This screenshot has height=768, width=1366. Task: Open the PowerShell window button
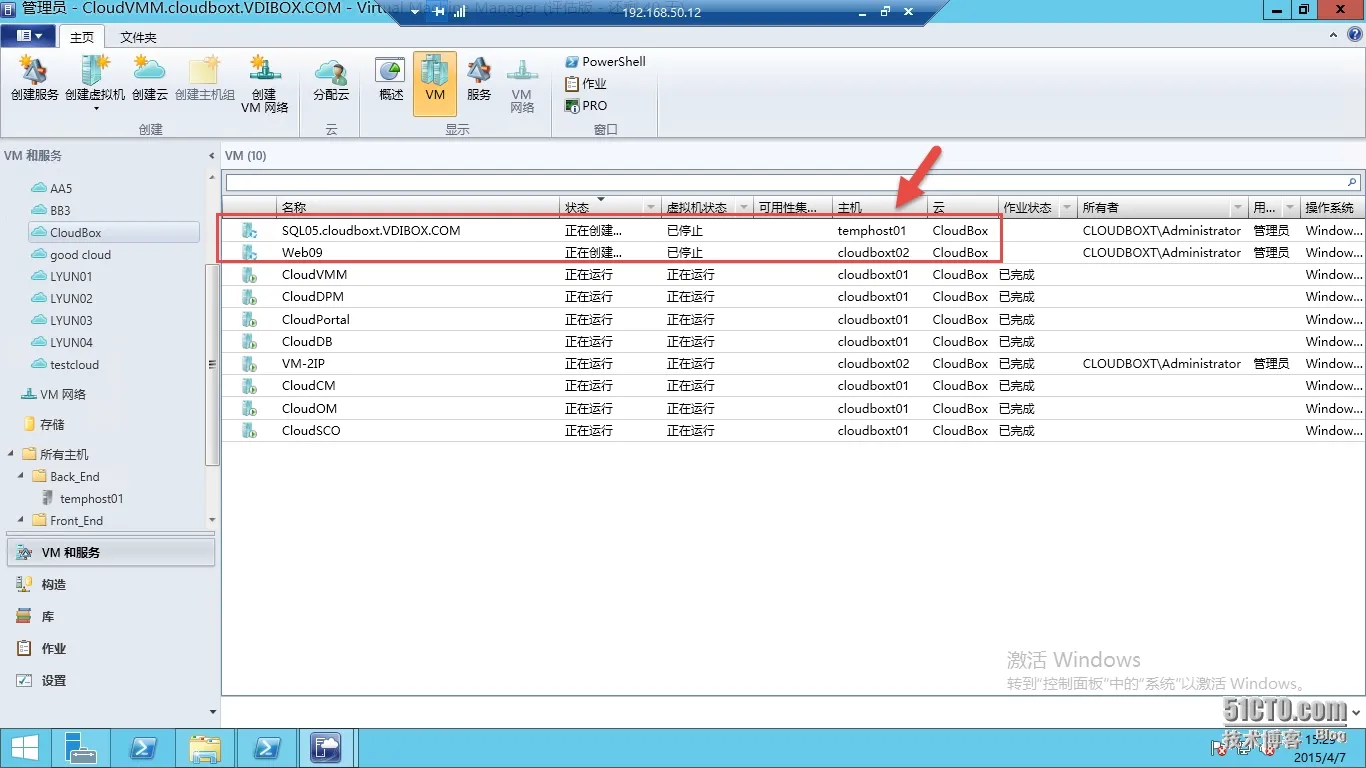pos(605,61)
